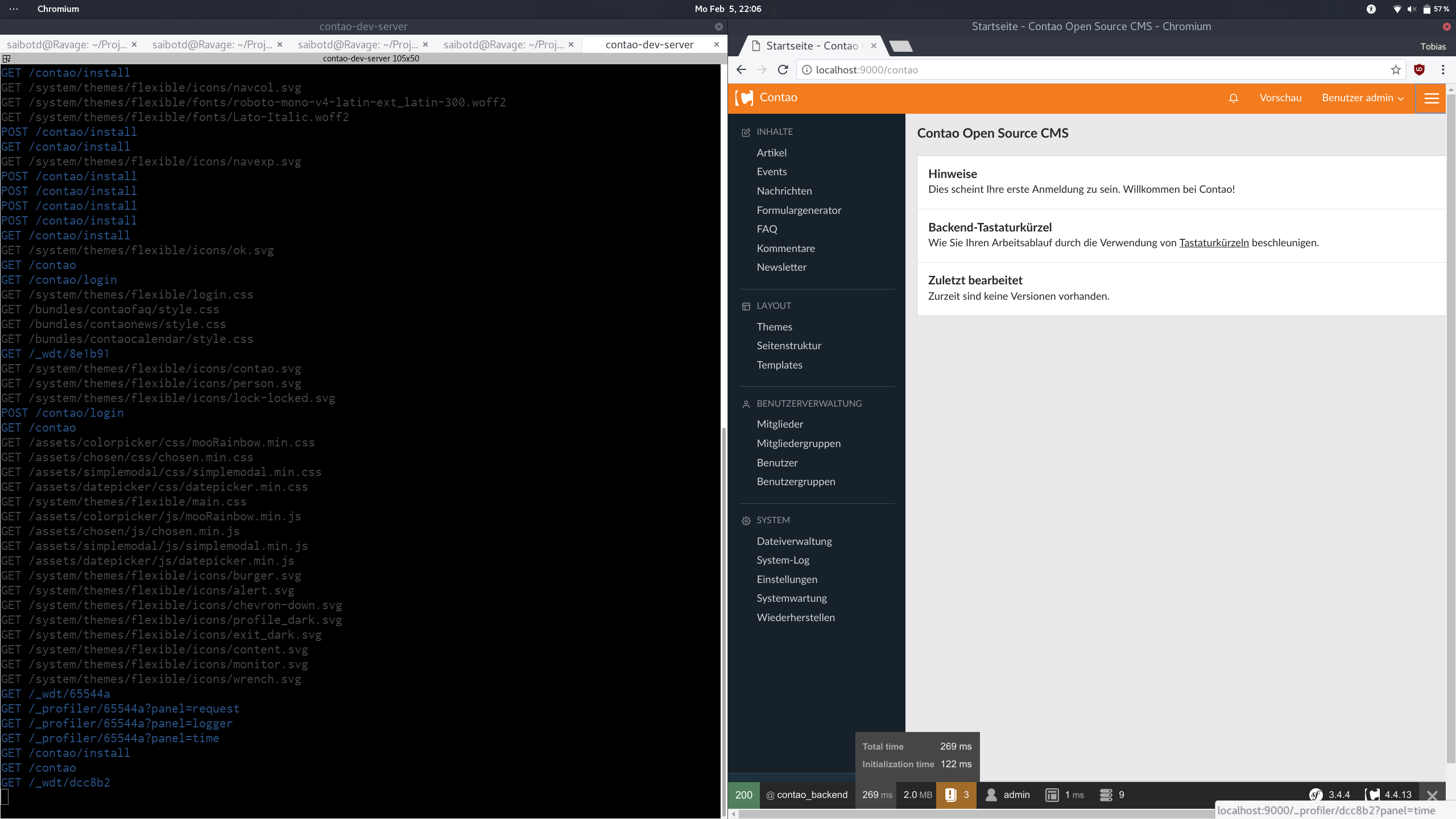Reload the page with refresh icon
1456x819 pixels.
[x=783, y=69]
